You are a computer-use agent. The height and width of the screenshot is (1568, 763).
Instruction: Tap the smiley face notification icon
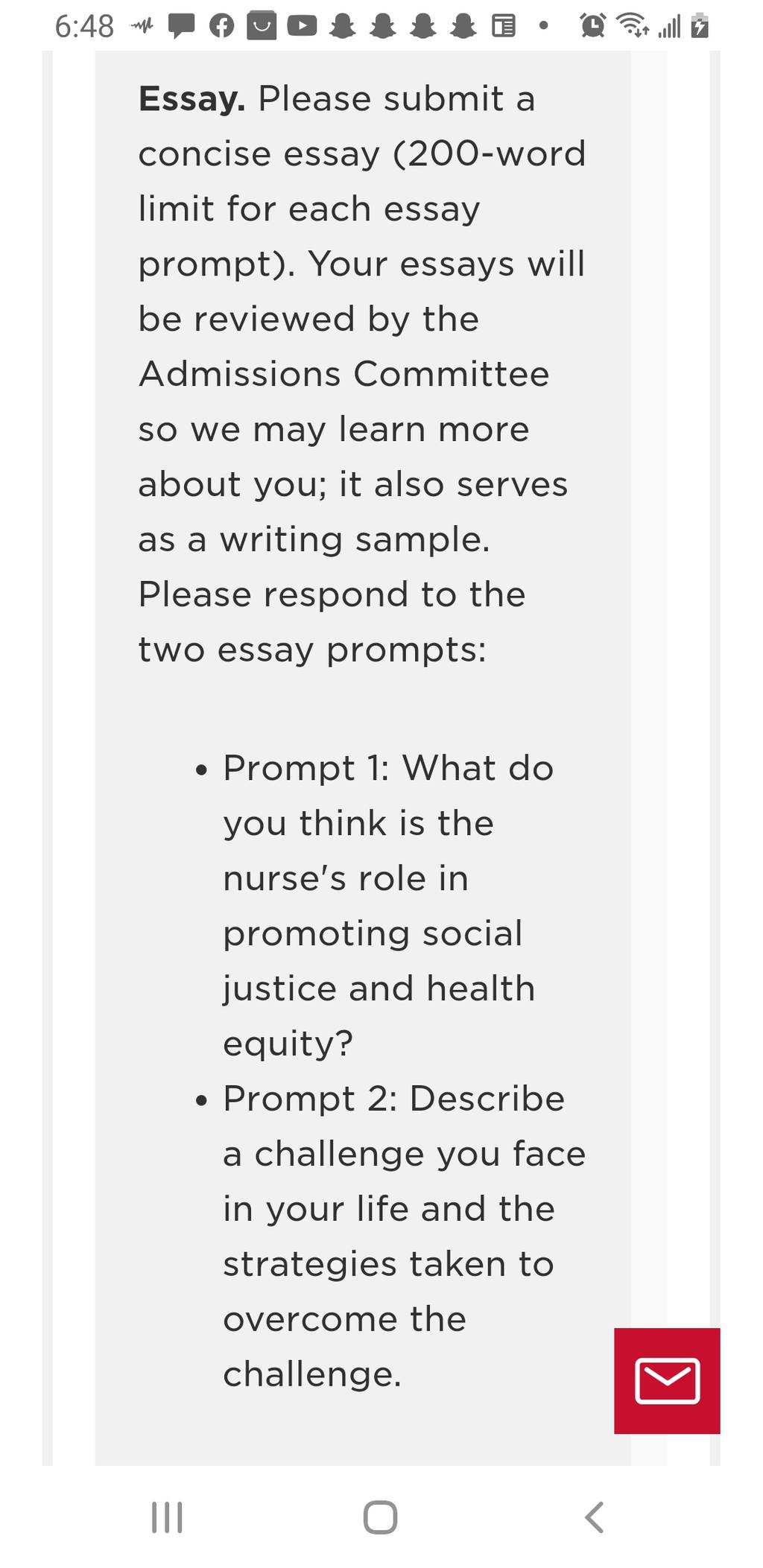262,26
